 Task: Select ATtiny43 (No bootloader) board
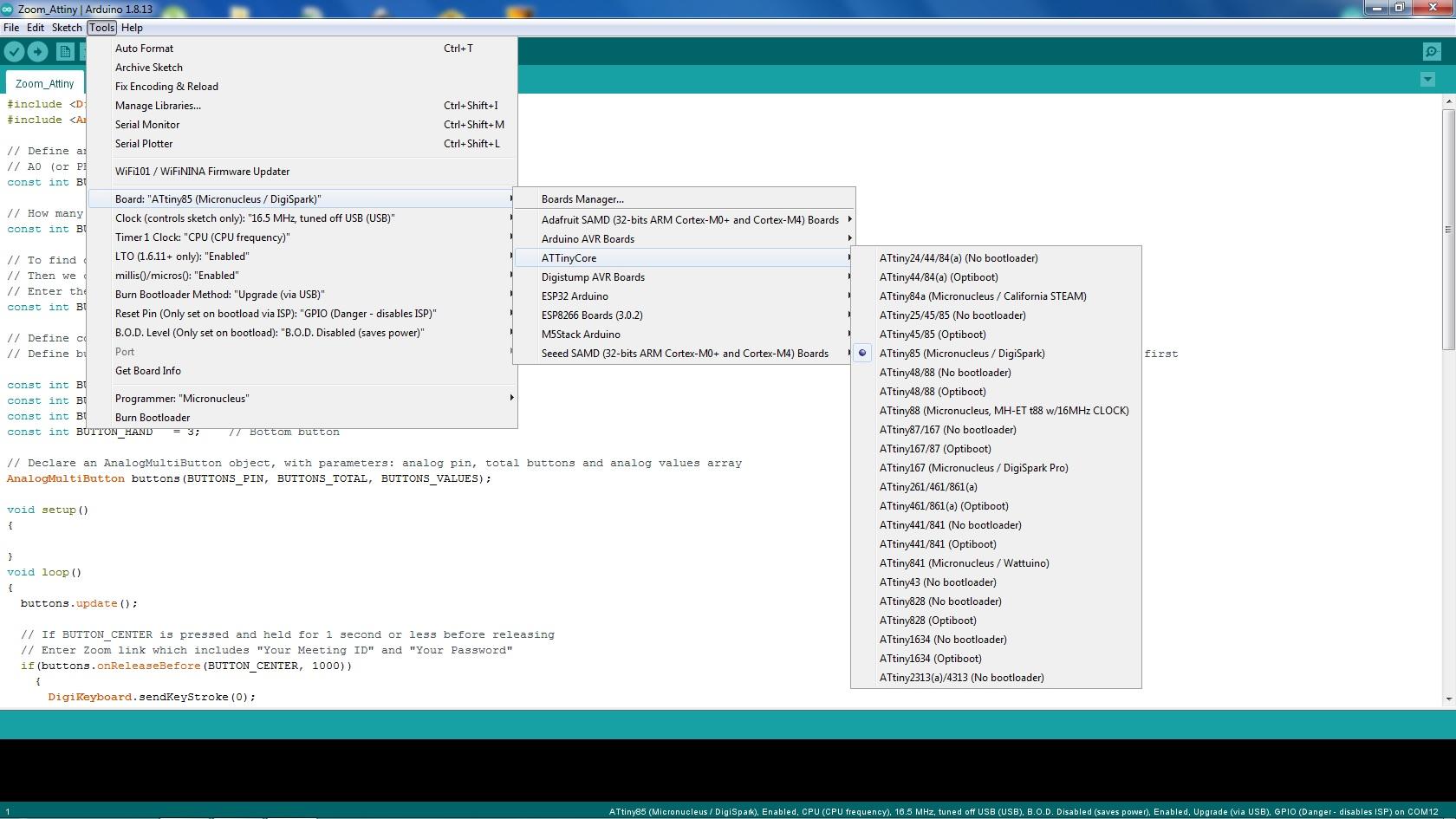tap(996, 582)
